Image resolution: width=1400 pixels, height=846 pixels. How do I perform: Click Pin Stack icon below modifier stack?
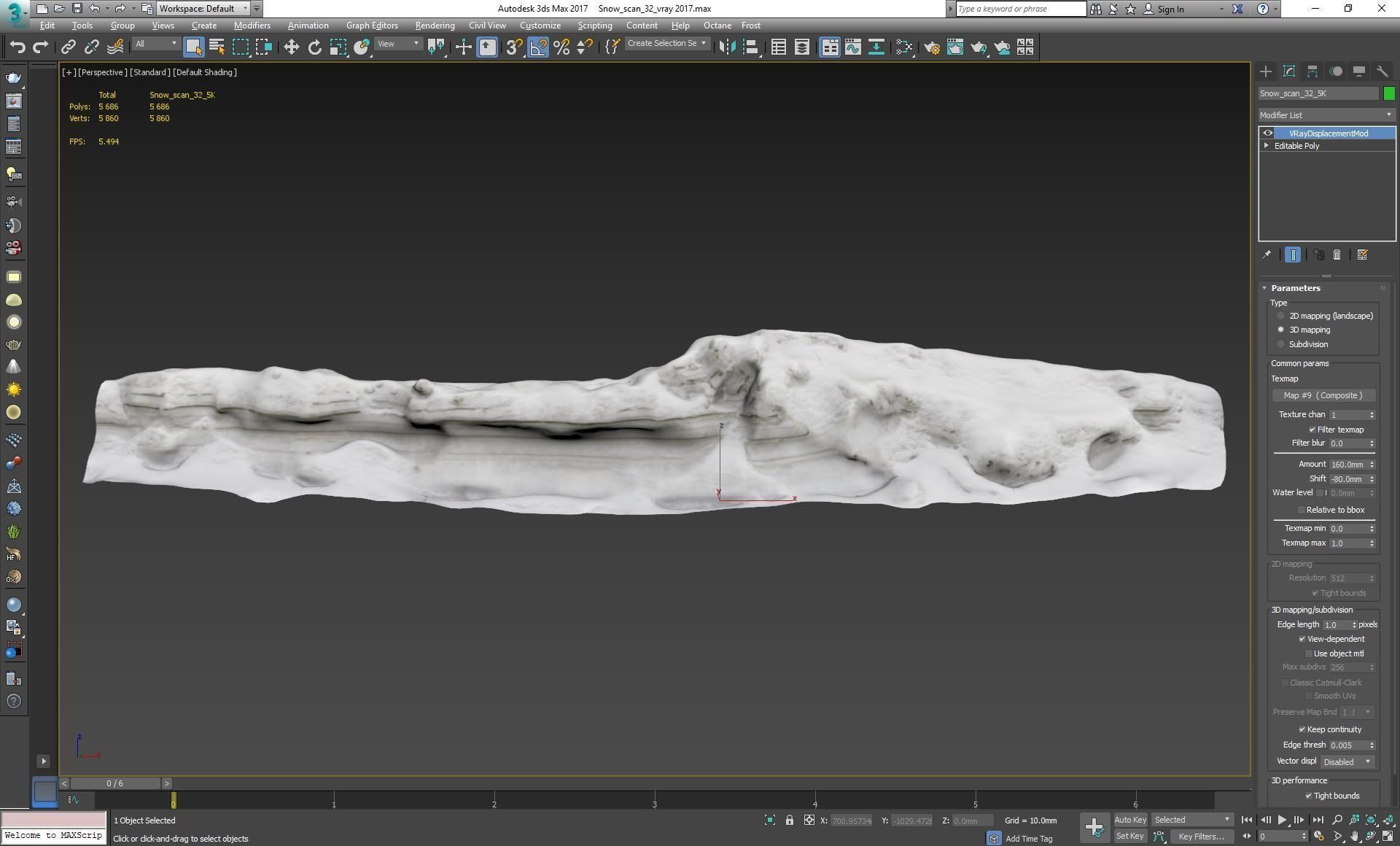[1267, 255]
